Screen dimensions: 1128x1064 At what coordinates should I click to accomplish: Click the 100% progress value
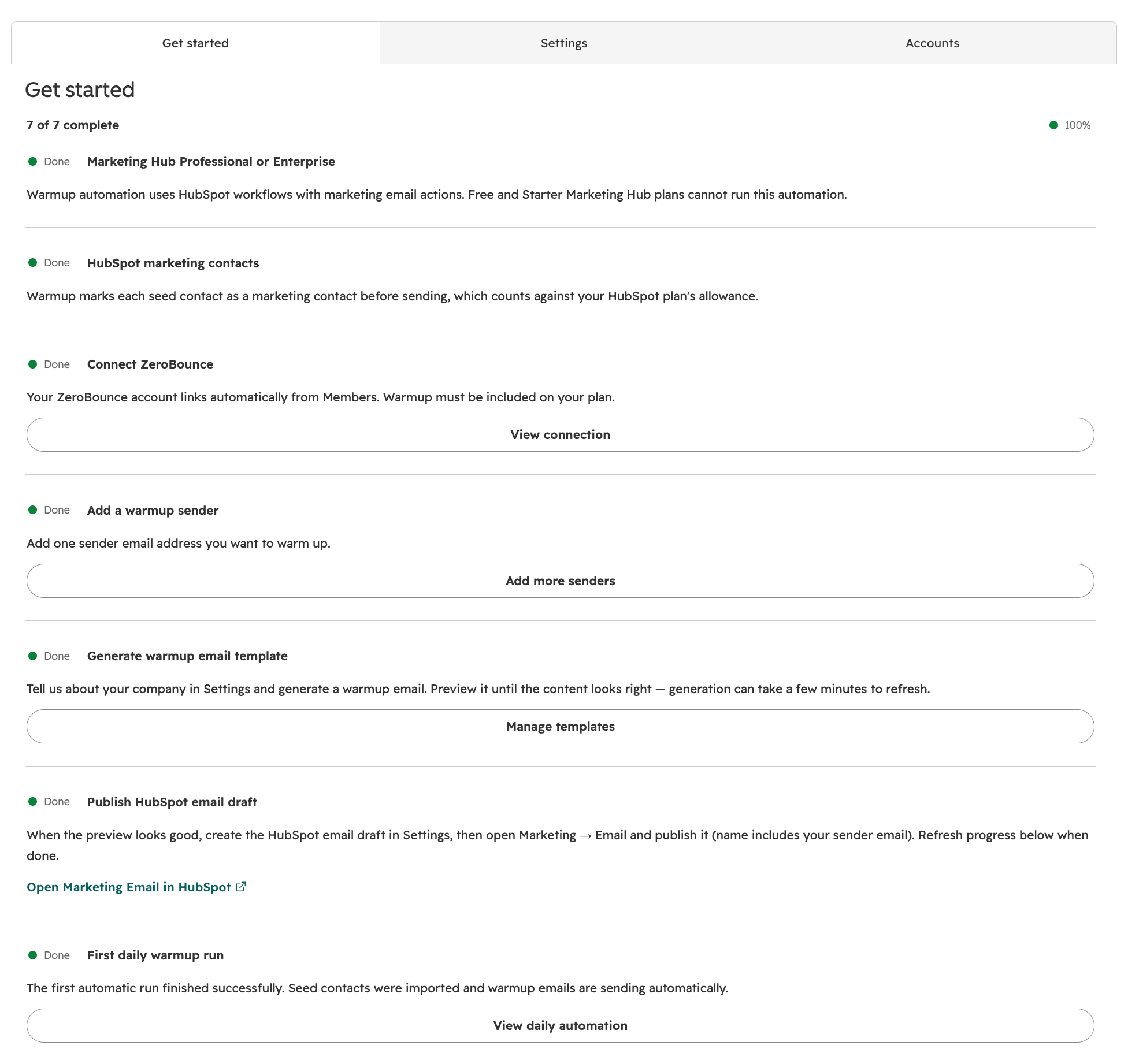point(1078,125)
